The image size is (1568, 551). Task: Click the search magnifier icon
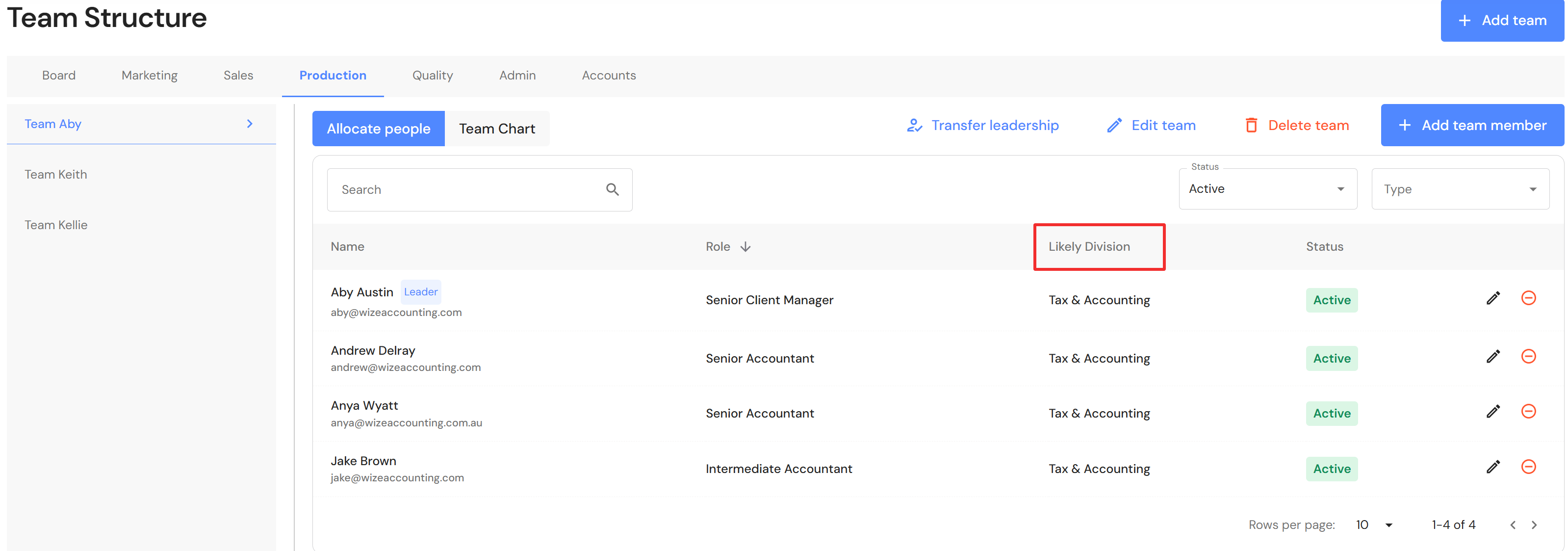[x=612, y=190]
